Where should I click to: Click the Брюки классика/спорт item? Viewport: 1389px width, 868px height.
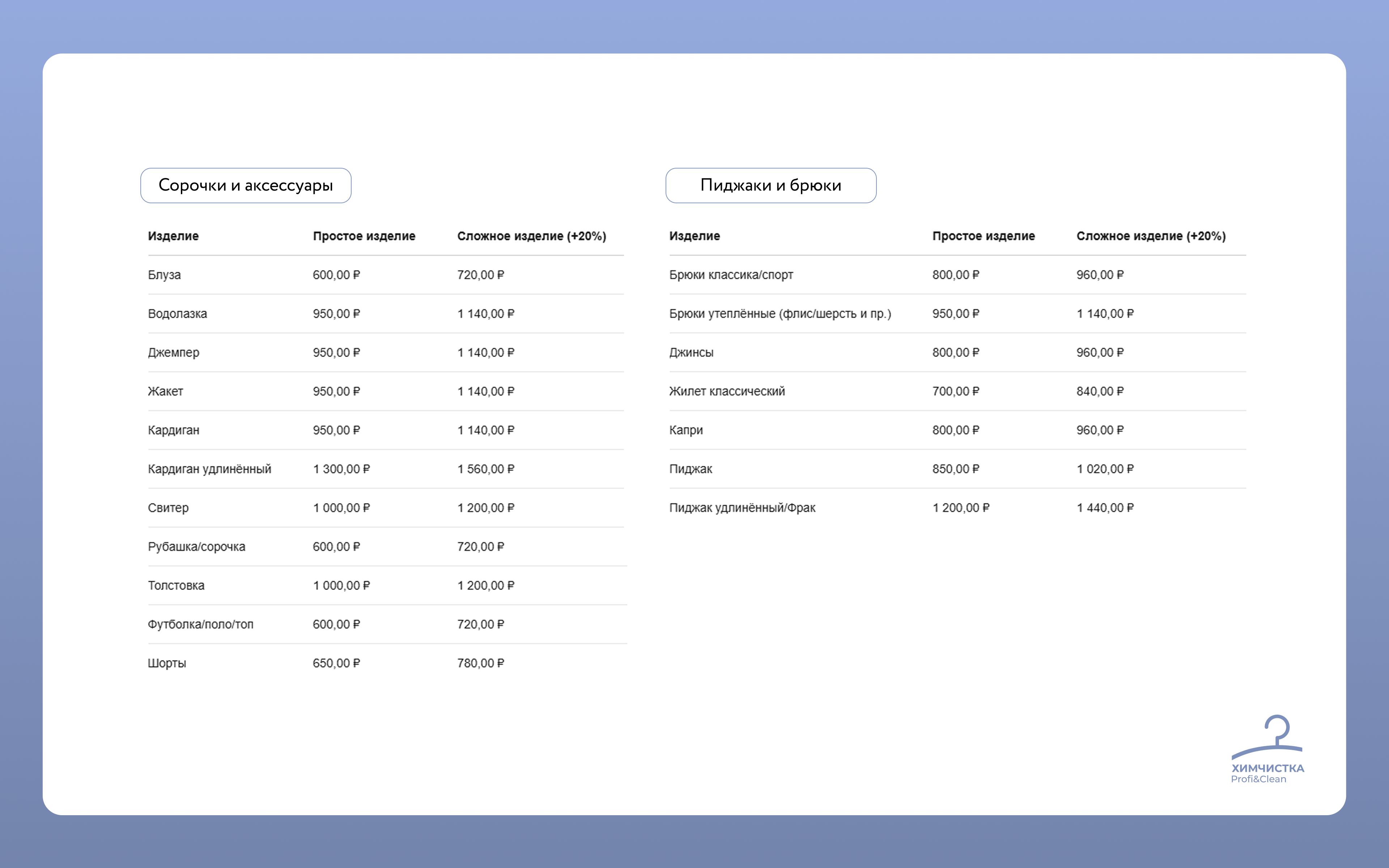click(x=731, y=275)
